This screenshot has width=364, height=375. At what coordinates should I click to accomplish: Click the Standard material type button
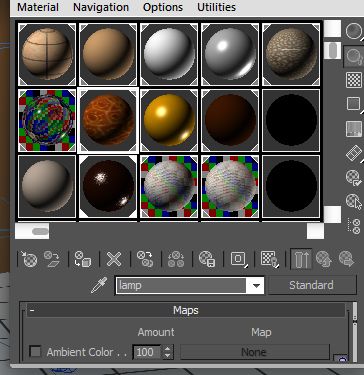click(x=312, y=285)
